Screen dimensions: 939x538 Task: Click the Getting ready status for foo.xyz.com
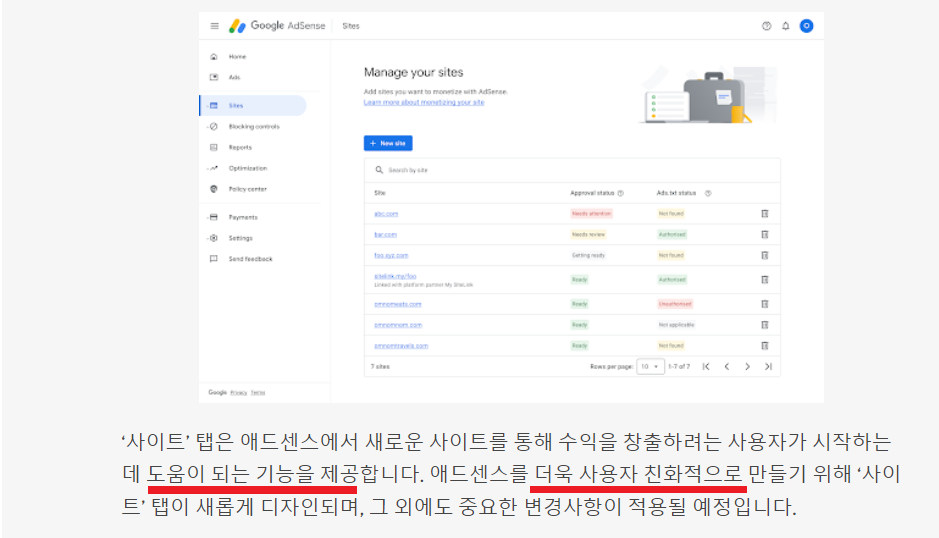[589, 255]
